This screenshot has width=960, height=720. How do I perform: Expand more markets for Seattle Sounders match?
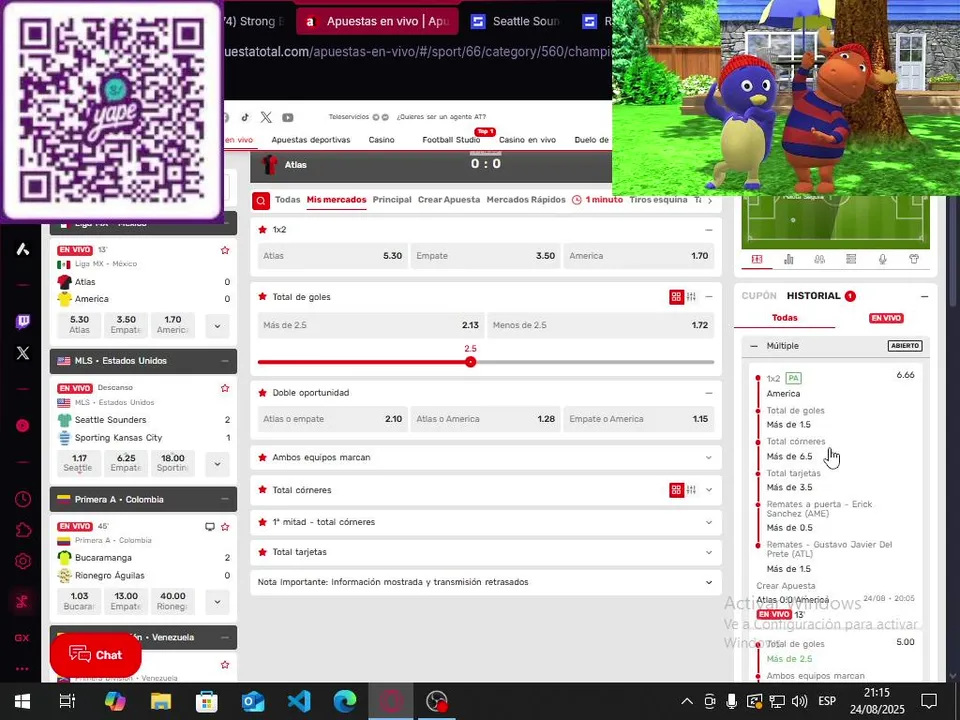tap(217, 464)
